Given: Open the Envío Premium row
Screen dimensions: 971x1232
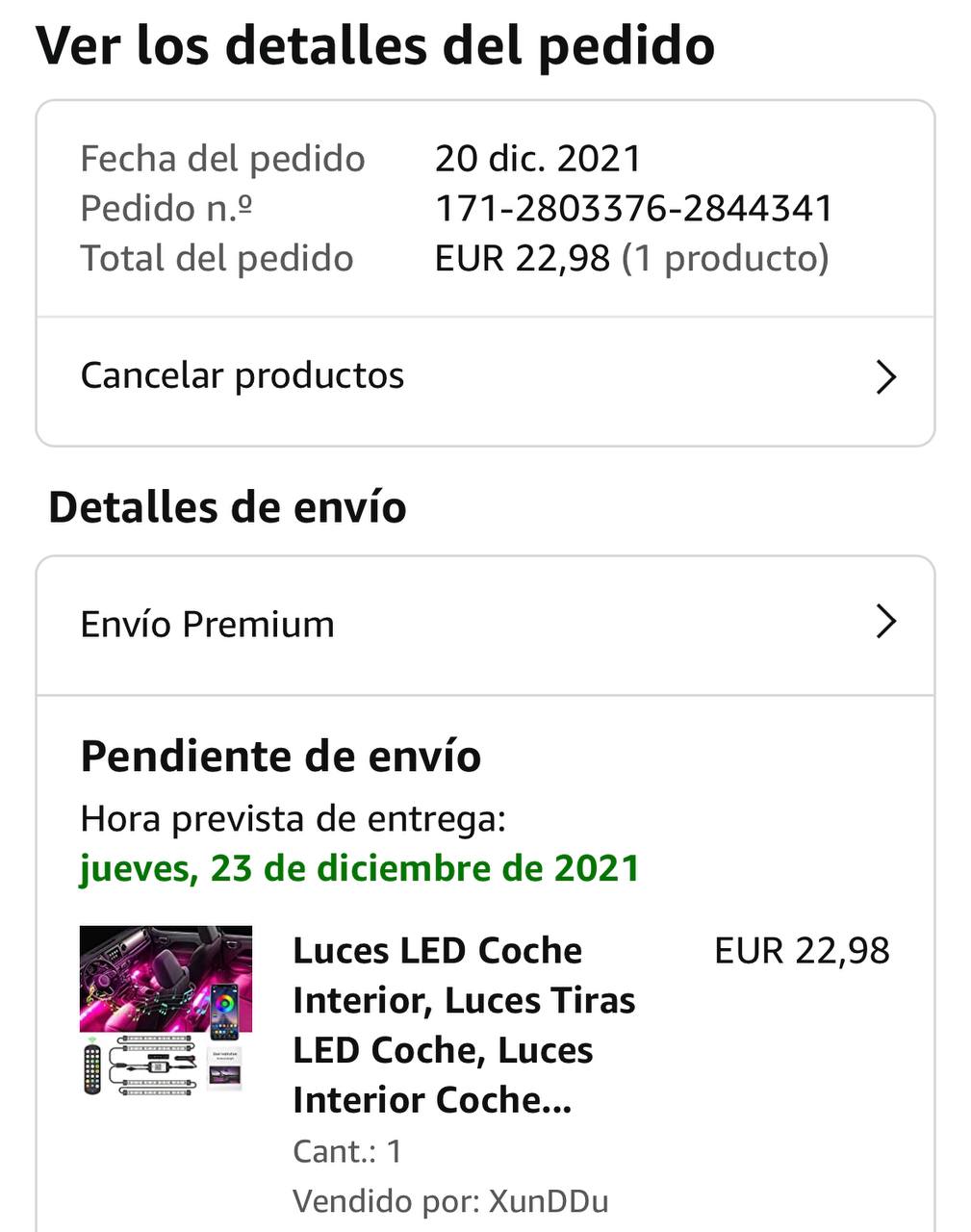Looking at the screenshot, I should point(485,625).
